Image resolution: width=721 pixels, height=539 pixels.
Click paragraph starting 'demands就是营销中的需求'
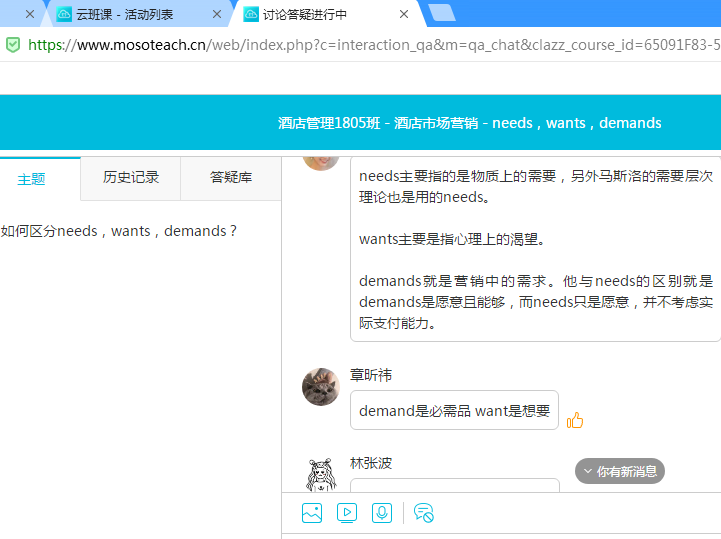(536, 302)
